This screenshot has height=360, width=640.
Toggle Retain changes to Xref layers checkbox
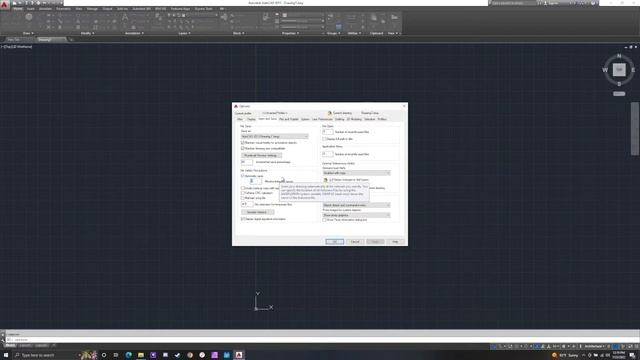click(x=331, y=180)
